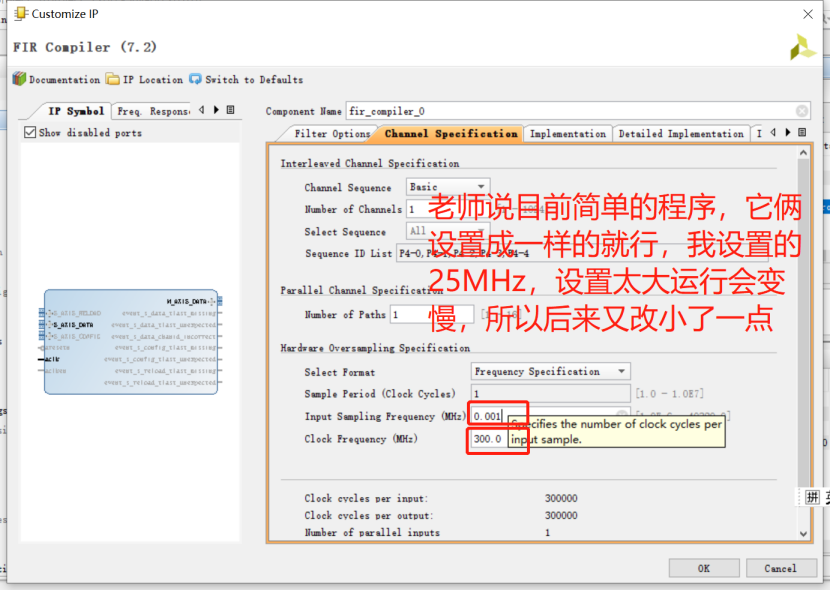This screenshot has height=590, width=830.
Task: Click the Input Sampling Frequency field
Action: (x=551, y=416)
